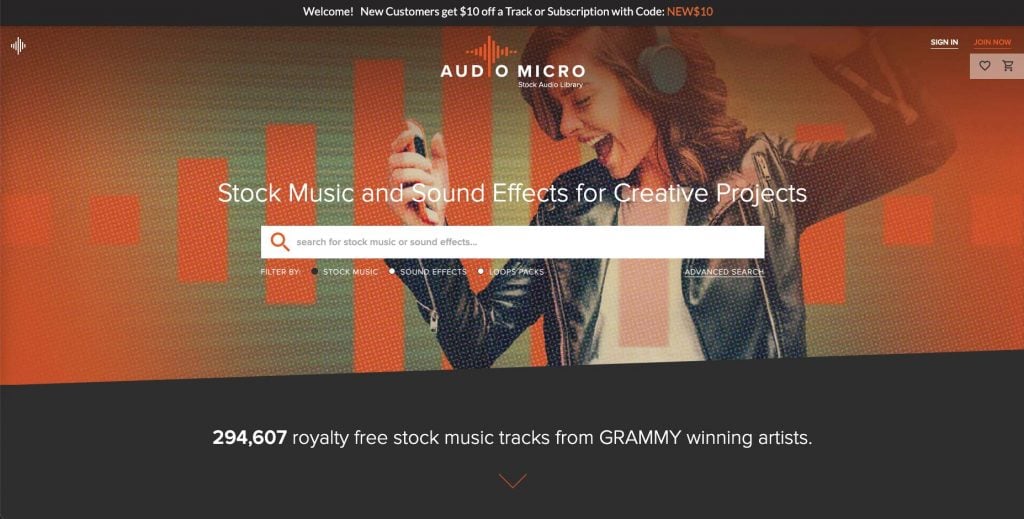This screenshot has width=1024, height=519.
Task: Open favorites via the heart icon
Action: tap(985, 65)
